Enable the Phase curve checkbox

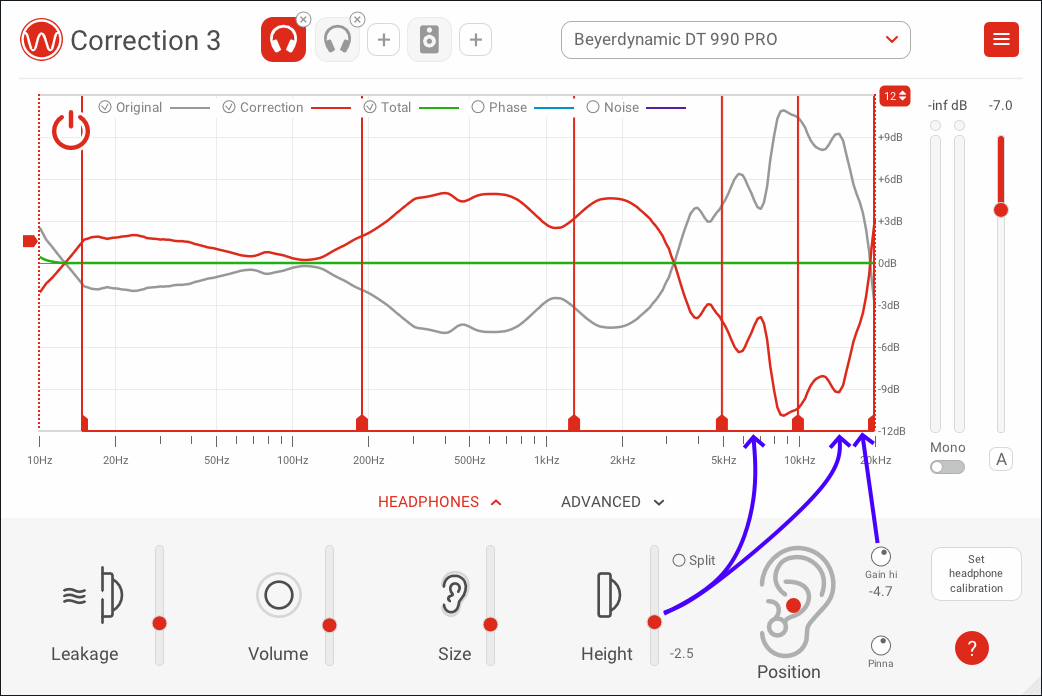(x=478, y=107)
